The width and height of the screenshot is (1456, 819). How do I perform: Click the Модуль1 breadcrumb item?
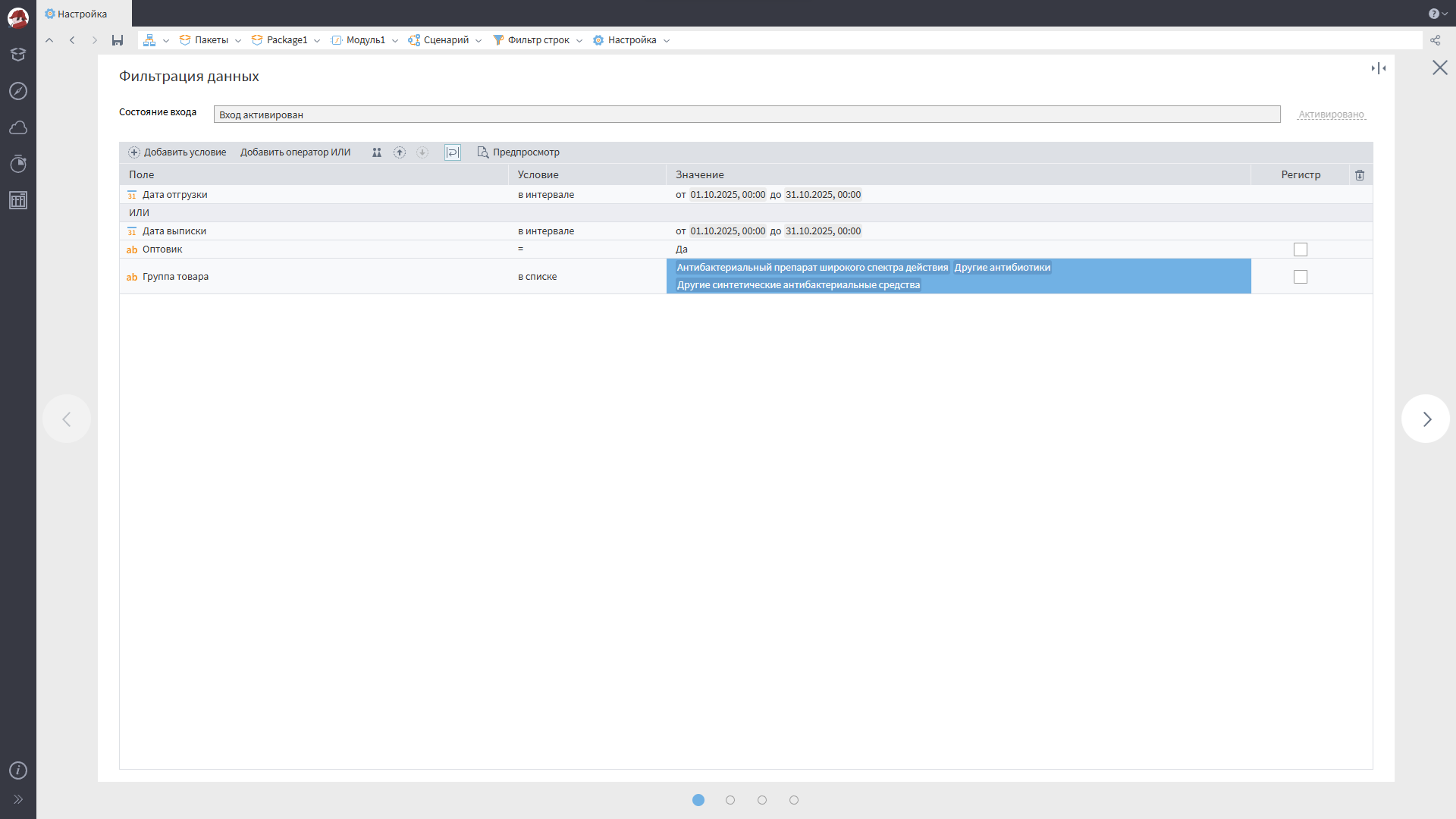pos(366,40)
